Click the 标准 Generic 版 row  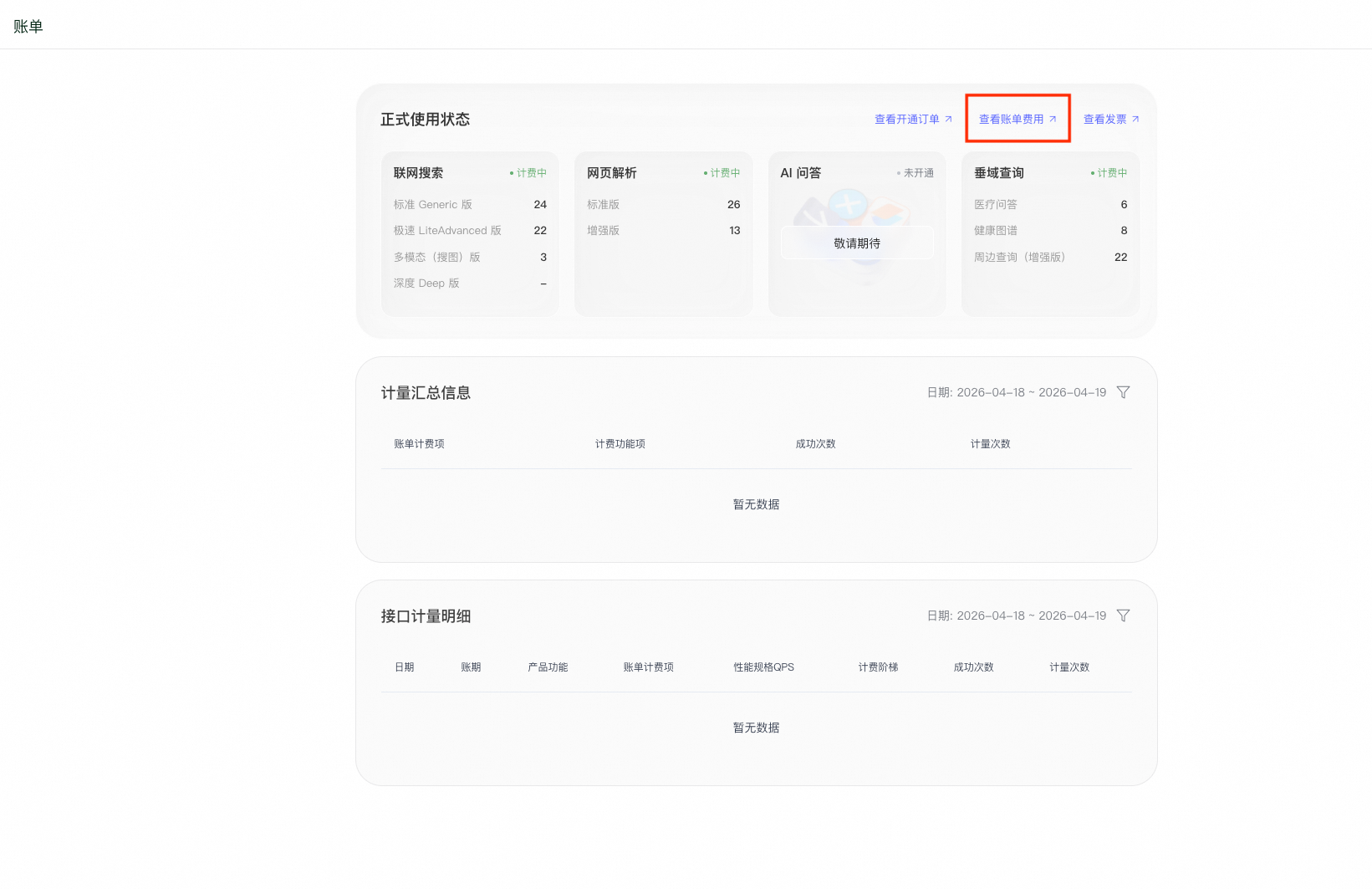point(470,205)
